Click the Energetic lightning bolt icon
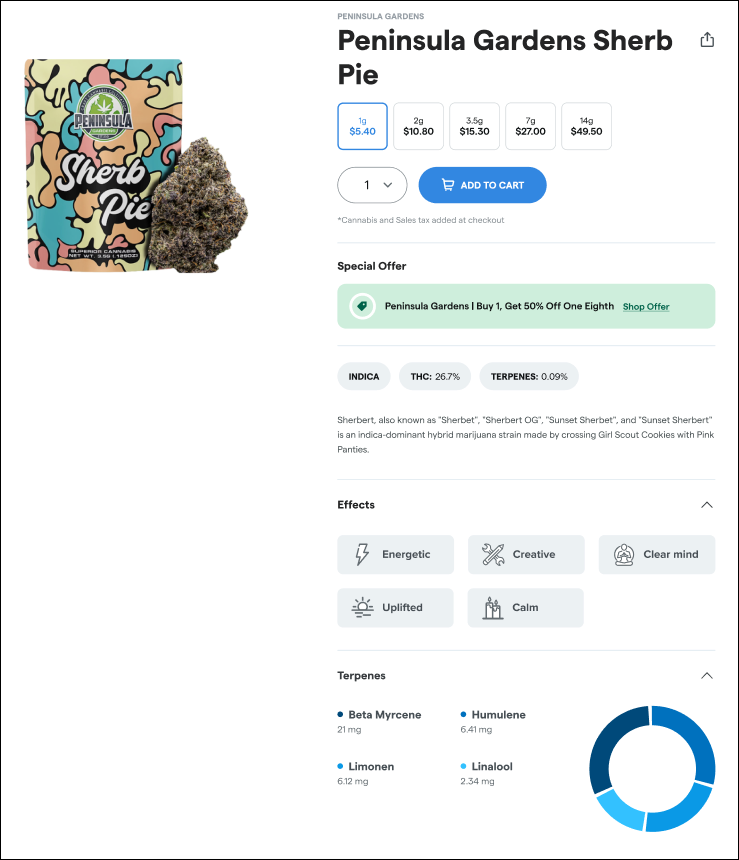This screenshot has width=739, height=860. (362, 554)
